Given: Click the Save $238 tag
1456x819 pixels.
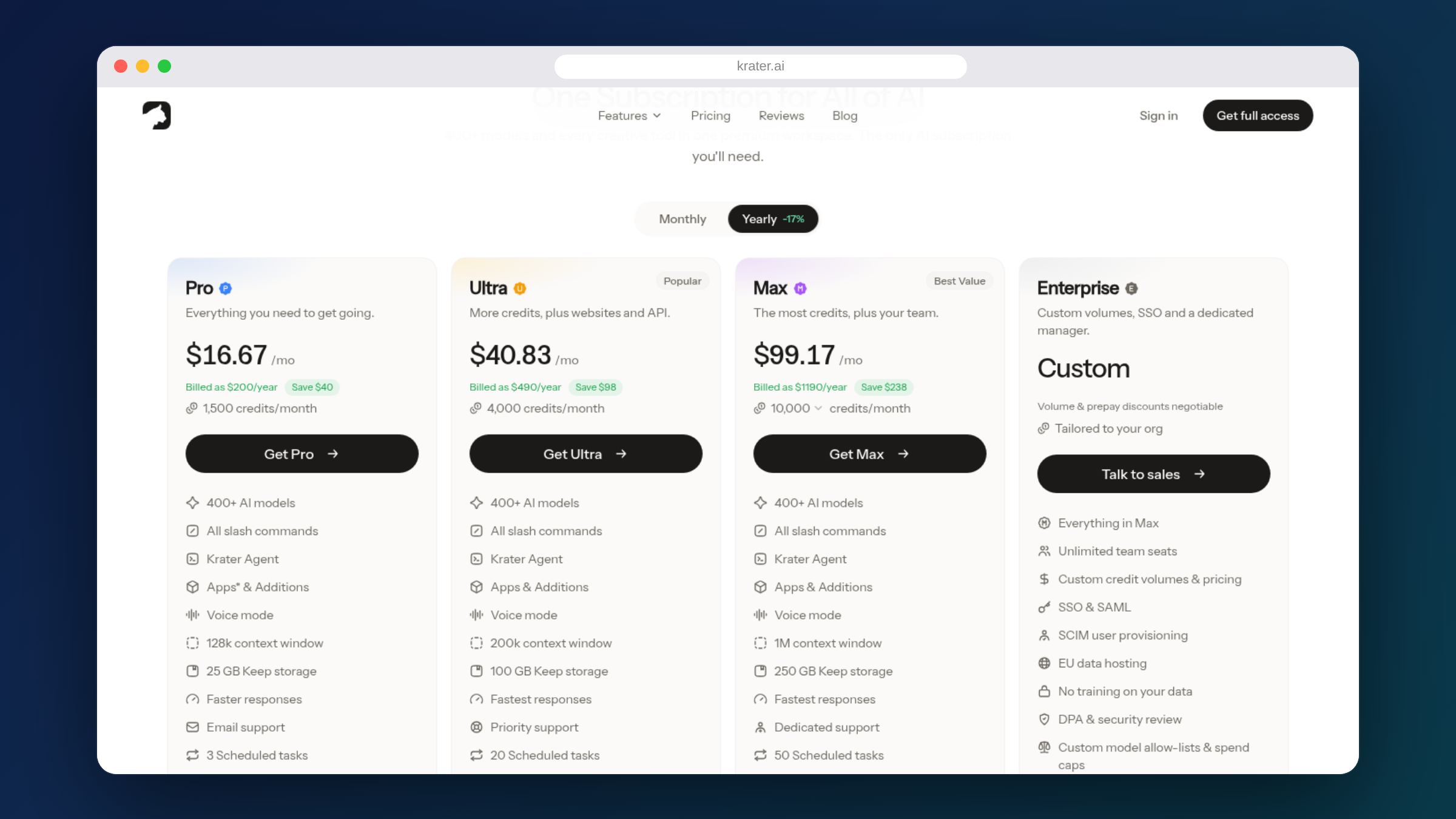Looking at the screenshot, I should (x=883, y=387).
